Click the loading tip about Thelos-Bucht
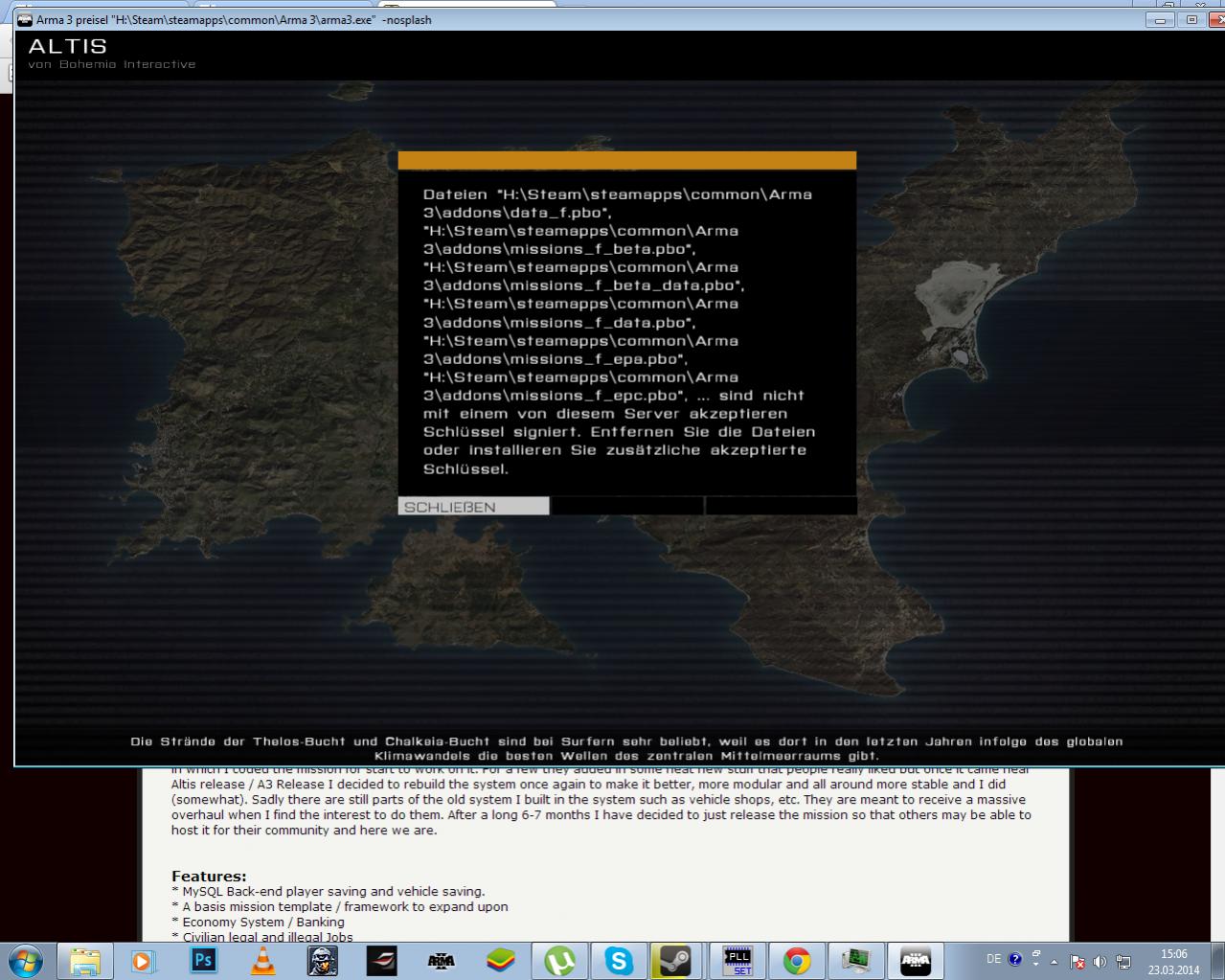The image size is (1225, 980). (626, 748)
